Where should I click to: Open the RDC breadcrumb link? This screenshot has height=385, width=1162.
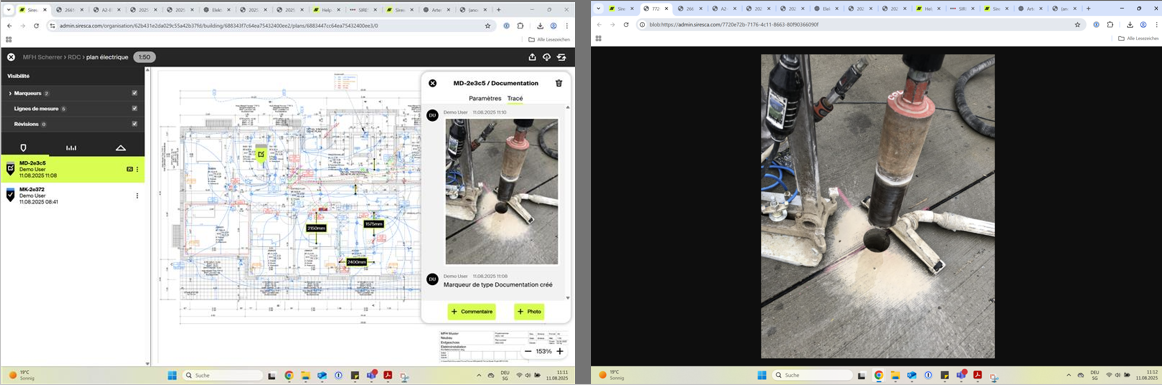pos(74,57)
